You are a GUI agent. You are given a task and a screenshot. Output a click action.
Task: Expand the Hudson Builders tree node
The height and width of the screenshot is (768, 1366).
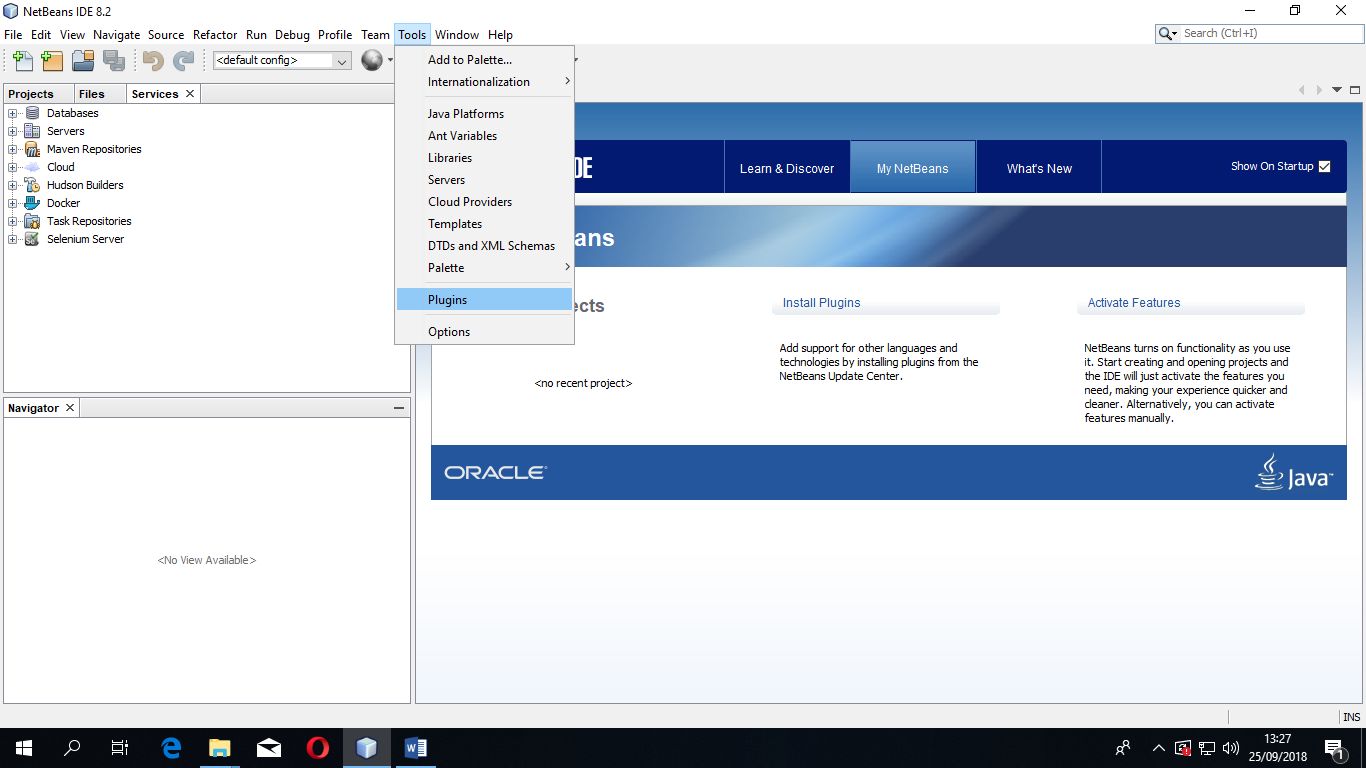pos(13,185)
